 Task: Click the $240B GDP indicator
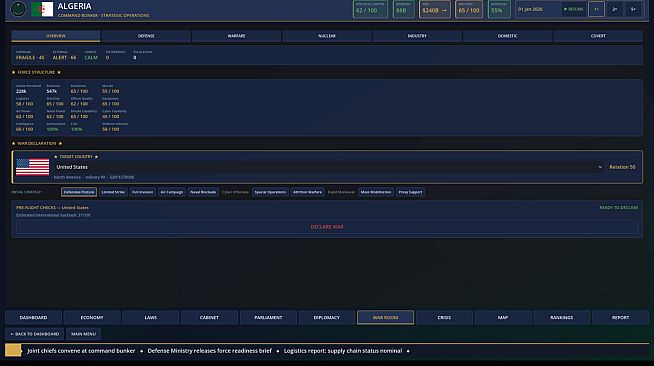pos(435,9)
